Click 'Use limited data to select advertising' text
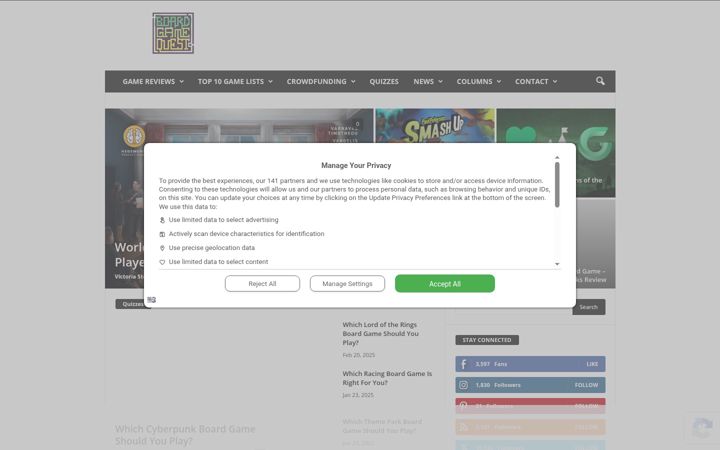Viewport: 720px width, 450px height. pos(223,220)
